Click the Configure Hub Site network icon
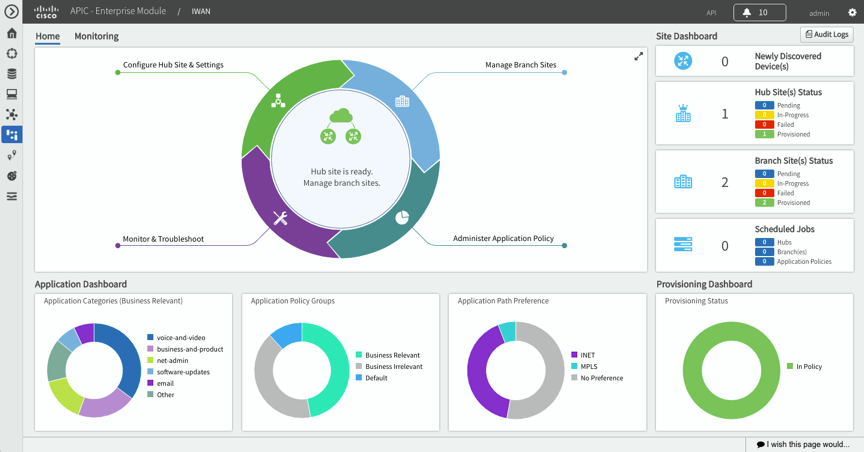 tap(279, 101)
